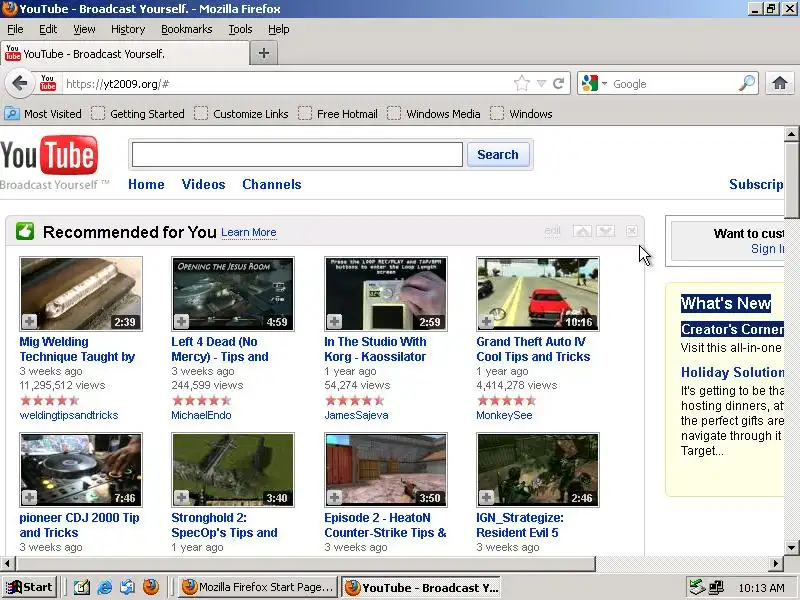The width and height of the screenshot is (800, 600).
Task: Launch Internet Explorer from quick launch
Action: coord(105,587)
